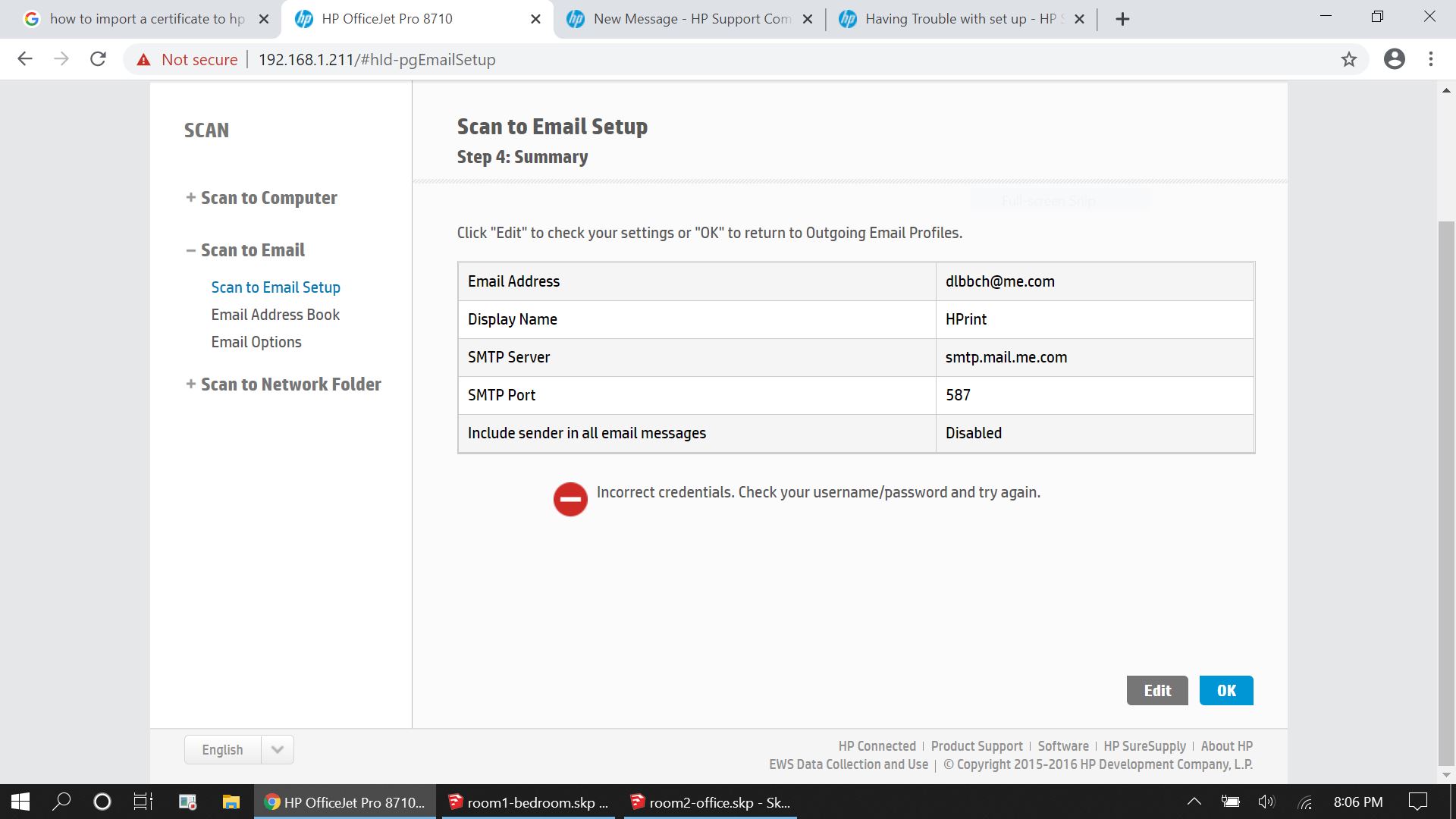Open the network status tray icon

click(1306, 802)
